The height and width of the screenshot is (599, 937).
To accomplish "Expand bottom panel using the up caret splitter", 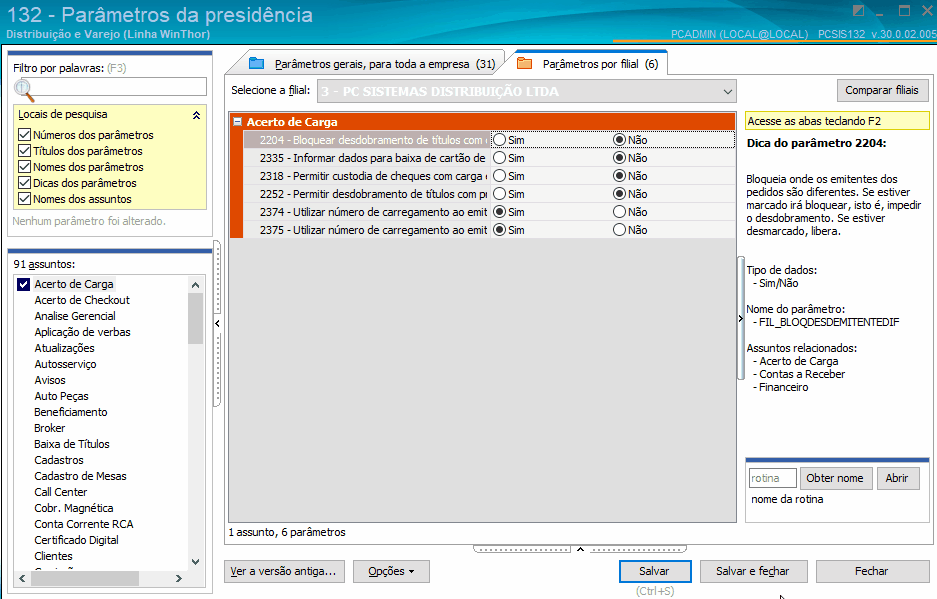I will click(x=580, y=549).
